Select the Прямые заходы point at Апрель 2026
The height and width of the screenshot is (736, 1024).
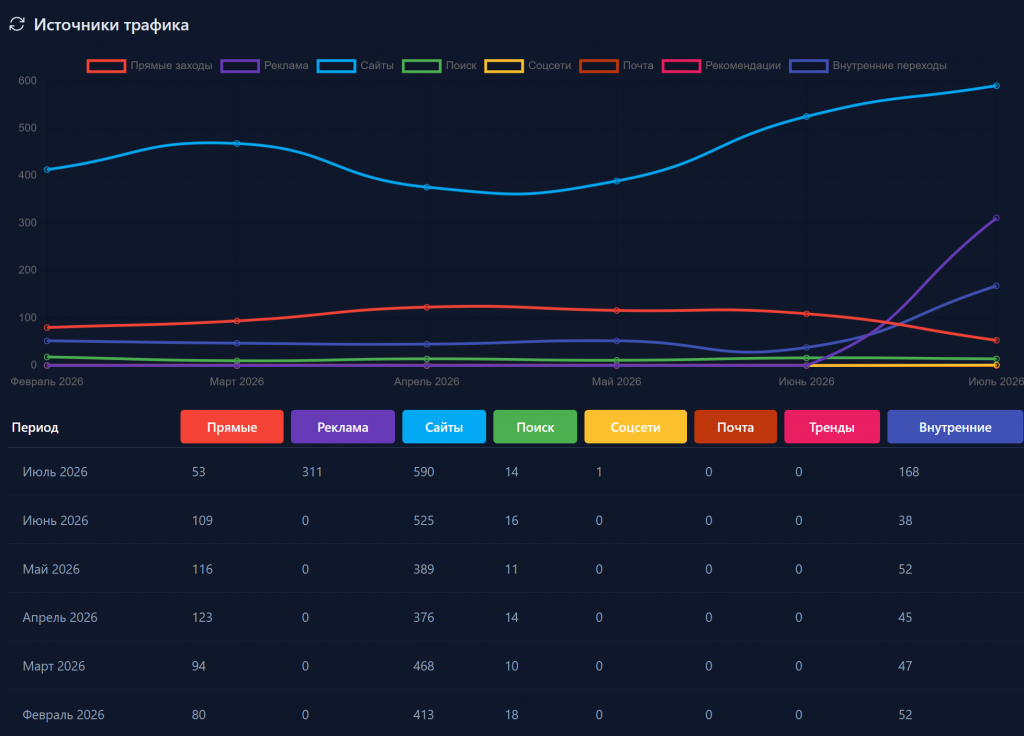(427, 307)
